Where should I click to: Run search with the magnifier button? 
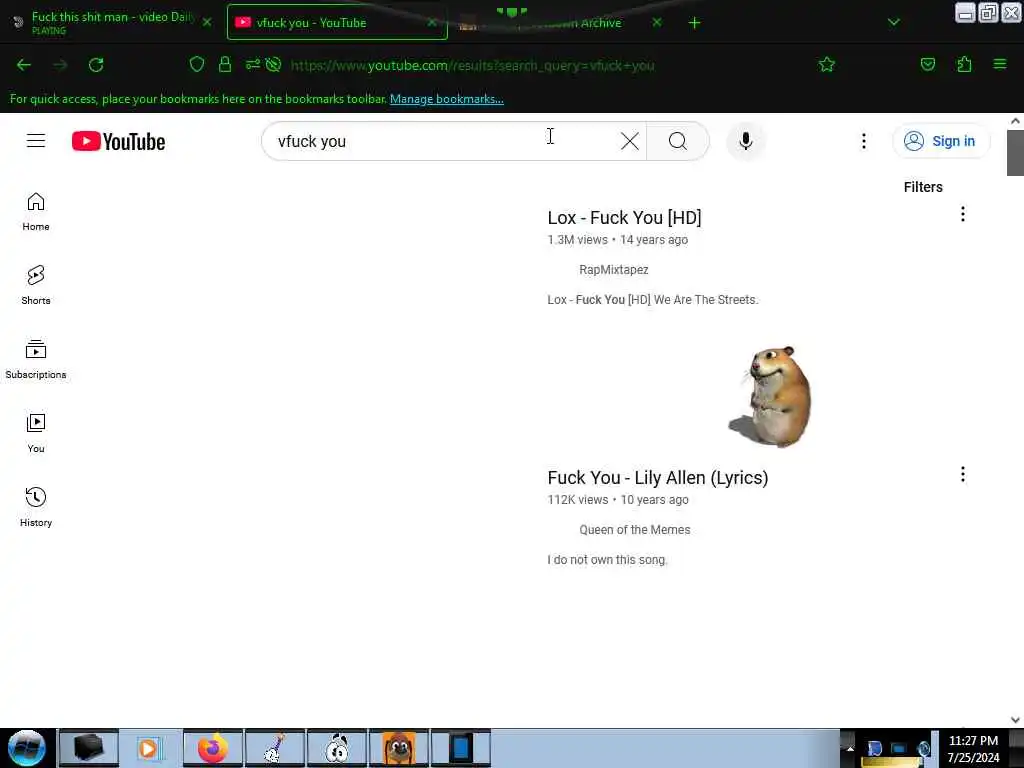[677, 141]
